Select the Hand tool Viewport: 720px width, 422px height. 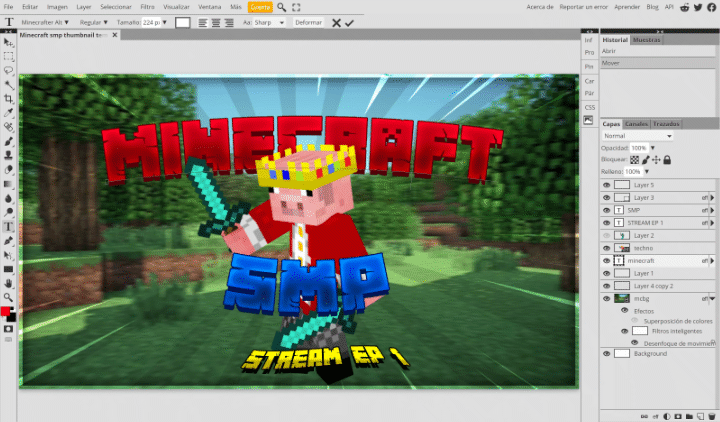(x=8, y=283)
